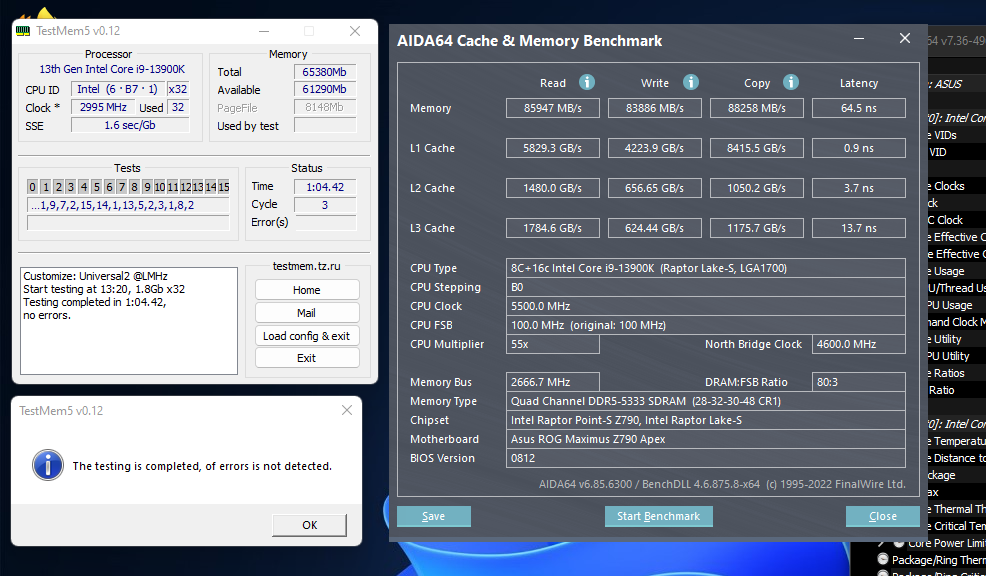
Task: Click the 13th Gen Intel Core i9-13900K label
Action: pos(112,69)
